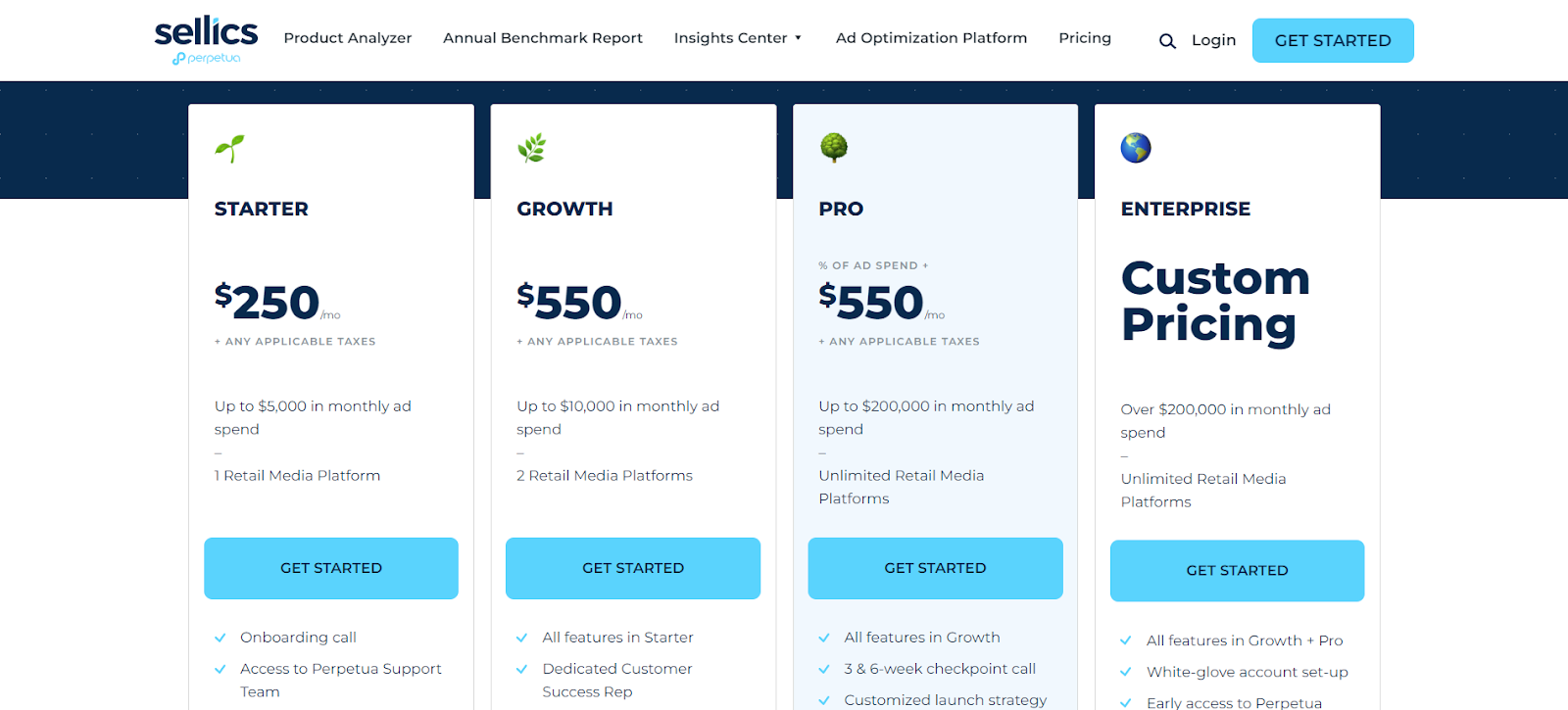The image size is (1568, 710).
Task: Click Enterprise card 'Unlimited Retail Media Platforms'
Action: click(x=1203, y=490)
